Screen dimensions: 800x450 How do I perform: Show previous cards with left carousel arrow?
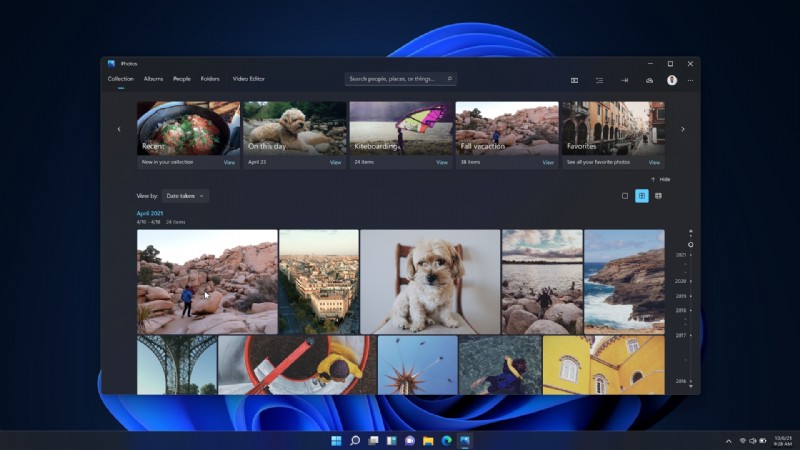pyautogui.click(x=119, y=129)
